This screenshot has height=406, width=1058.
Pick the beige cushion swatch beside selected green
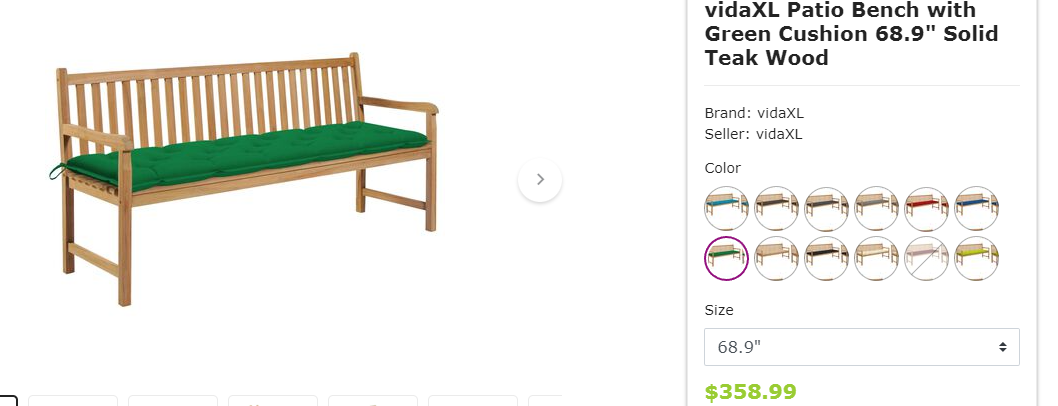[777, 258]
